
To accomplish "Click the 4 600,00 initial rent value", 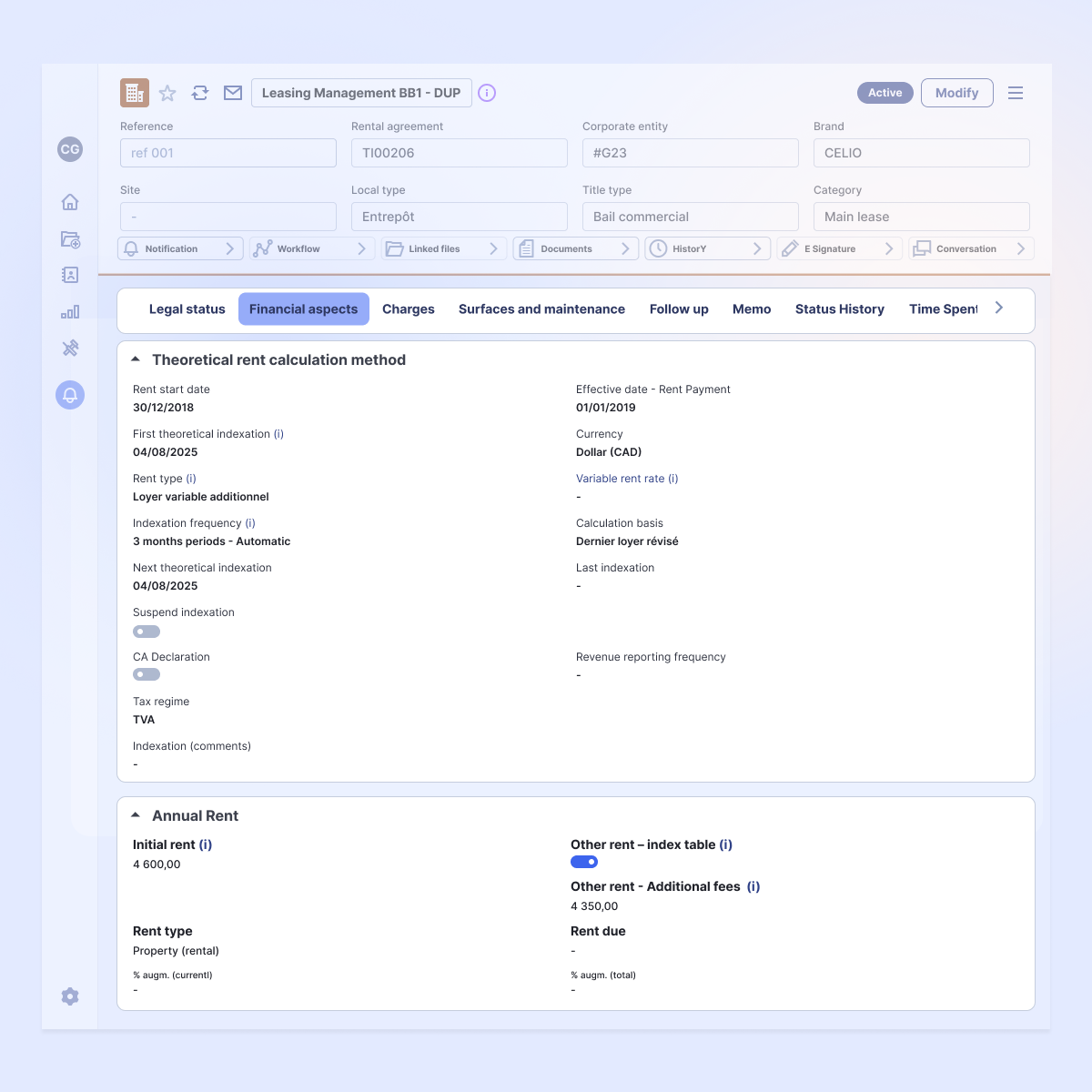I will tap(157, 864).
